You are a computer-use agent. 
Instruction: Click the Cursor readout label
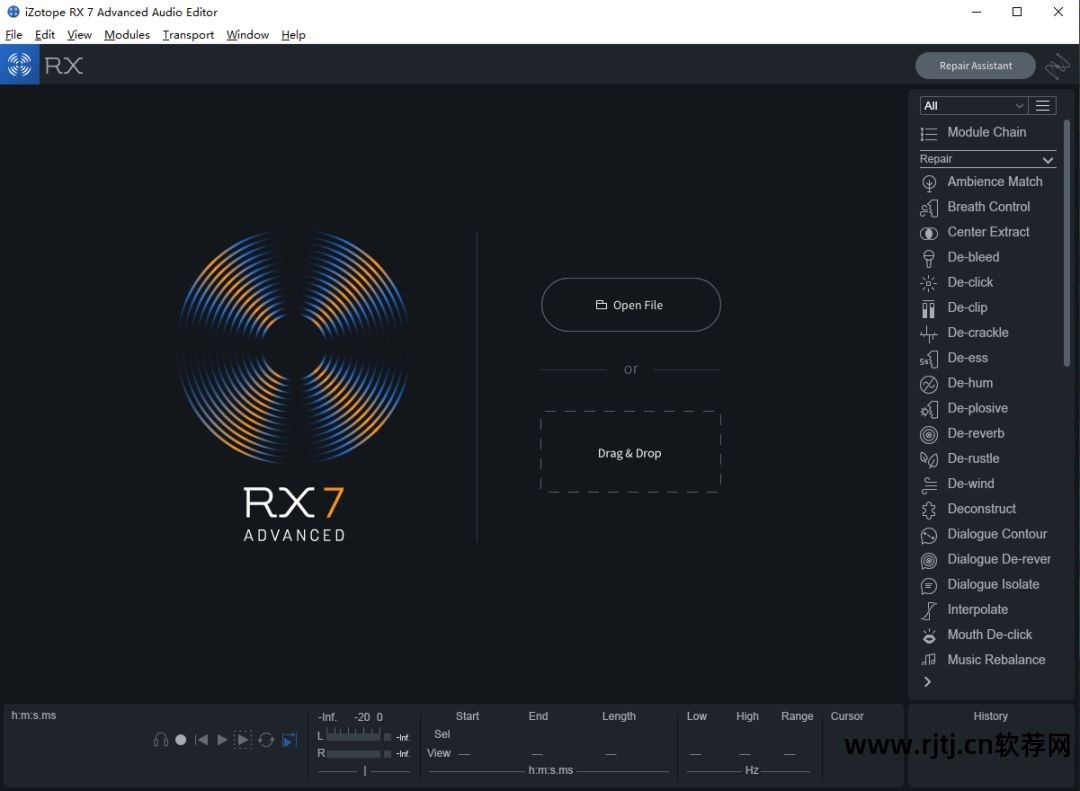pos(847,716)
